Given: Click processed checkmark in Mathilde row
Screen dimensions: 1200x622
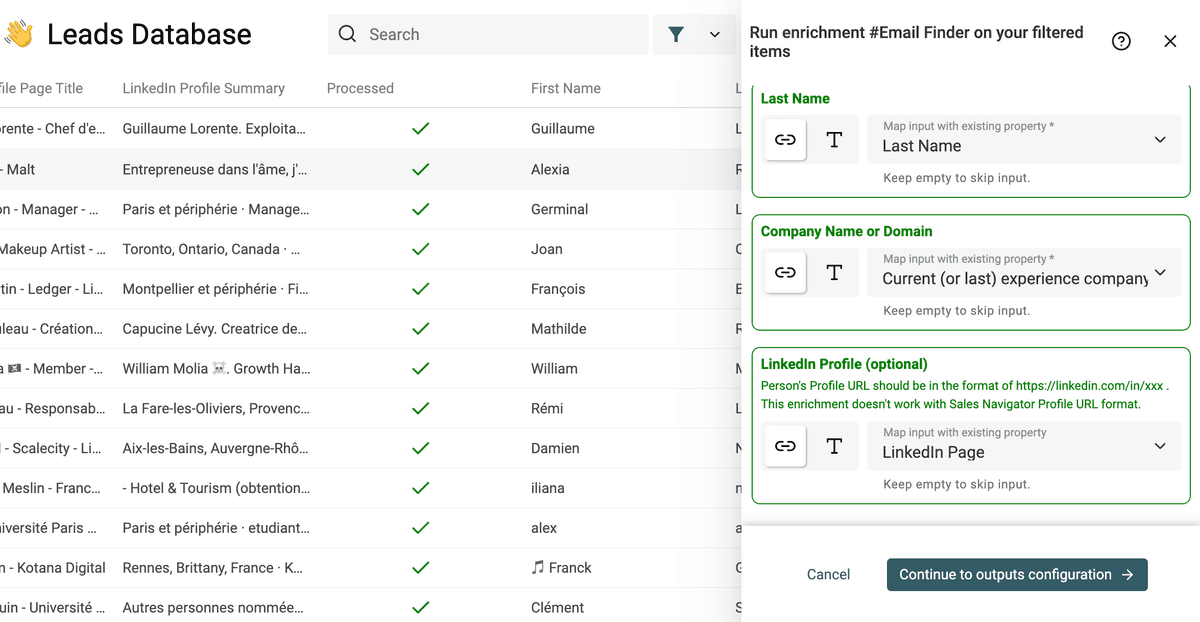Looking at the screenshot, I should 421,329.
